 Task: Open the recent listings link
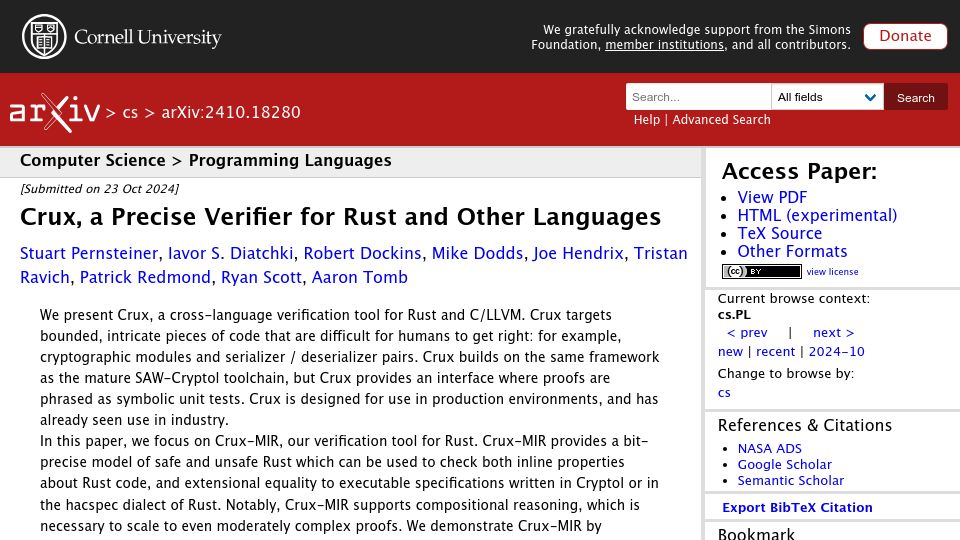tap(775, 351)
